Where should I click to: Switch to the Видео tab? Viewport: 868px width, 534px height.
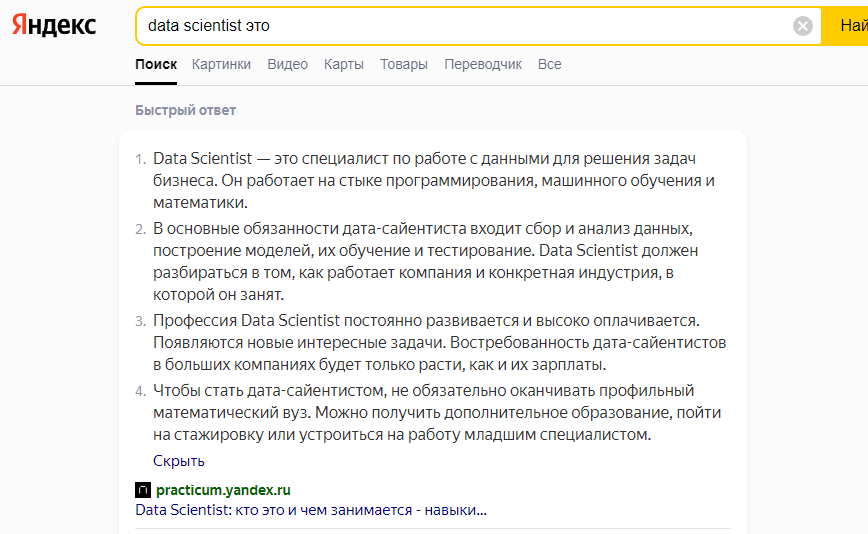pyautogui.click(x=287, y=64)
